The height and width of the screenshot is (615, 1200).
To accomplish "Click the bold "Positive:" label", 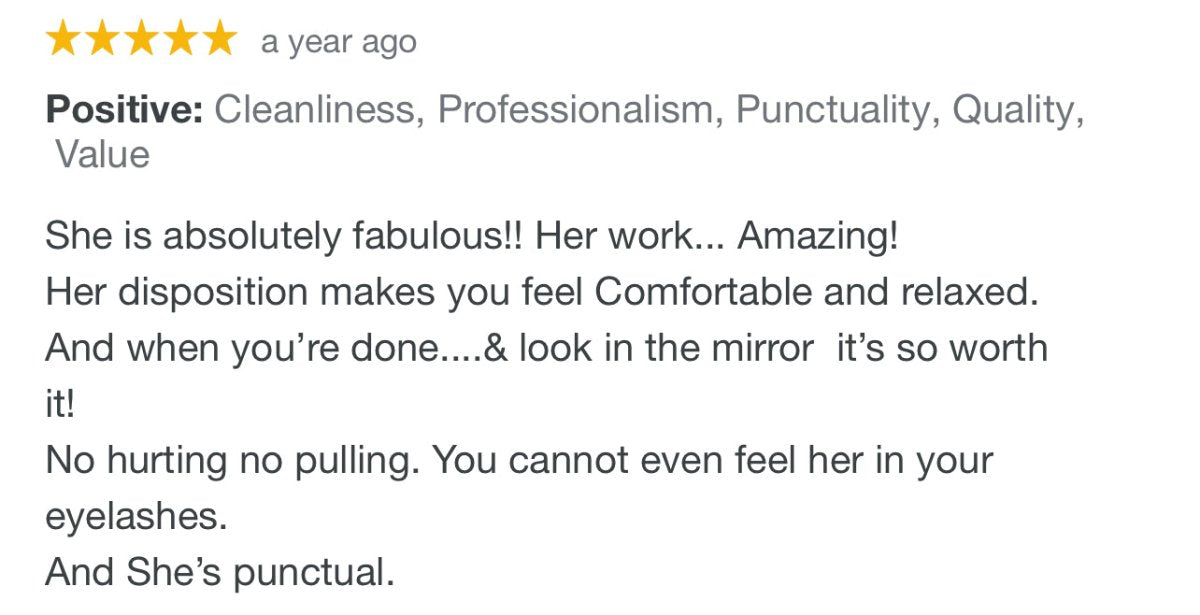I will [x=124, y=110].
